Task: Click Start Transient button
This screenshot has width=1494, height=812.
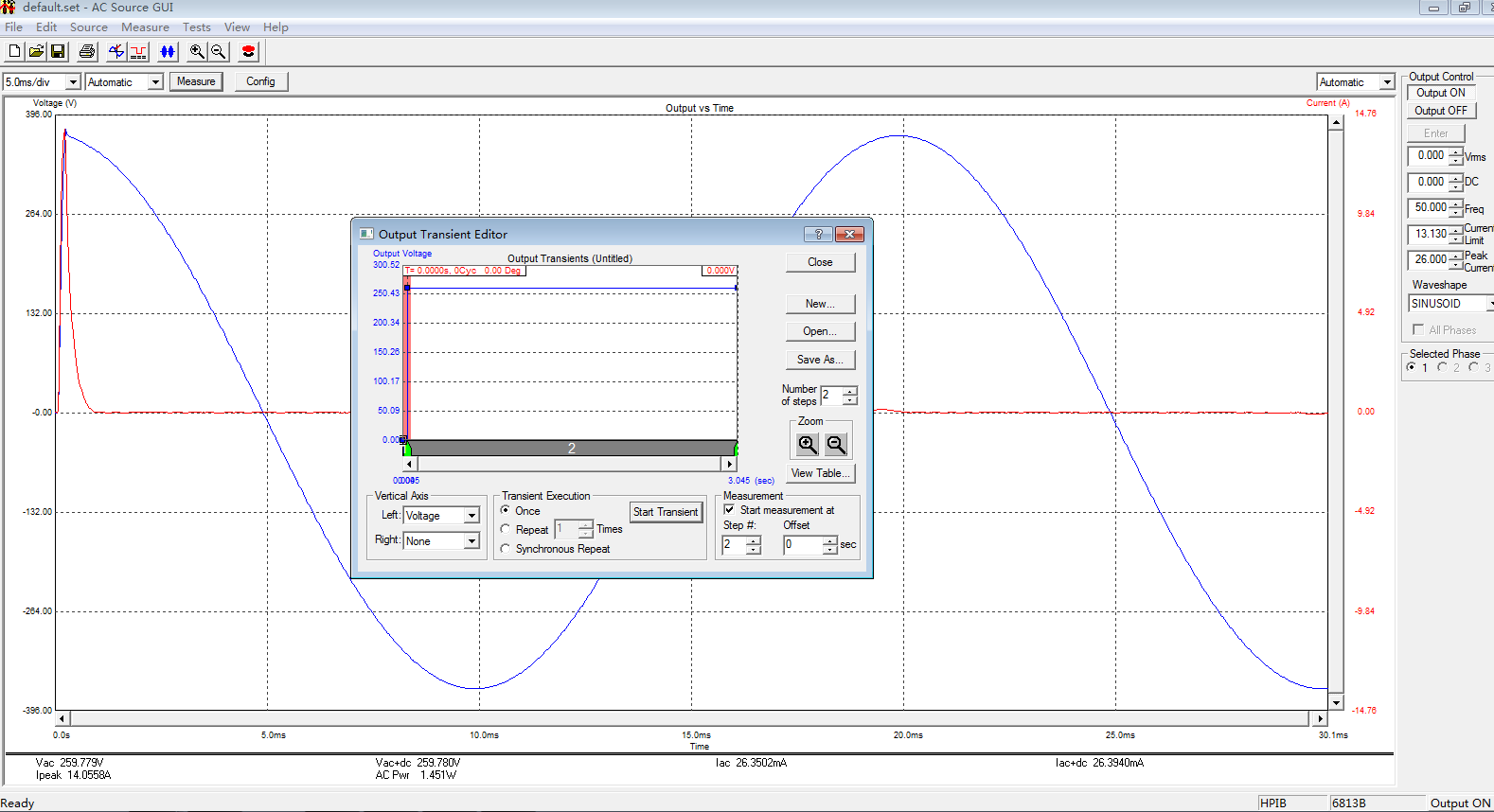Action: (666, 512)
